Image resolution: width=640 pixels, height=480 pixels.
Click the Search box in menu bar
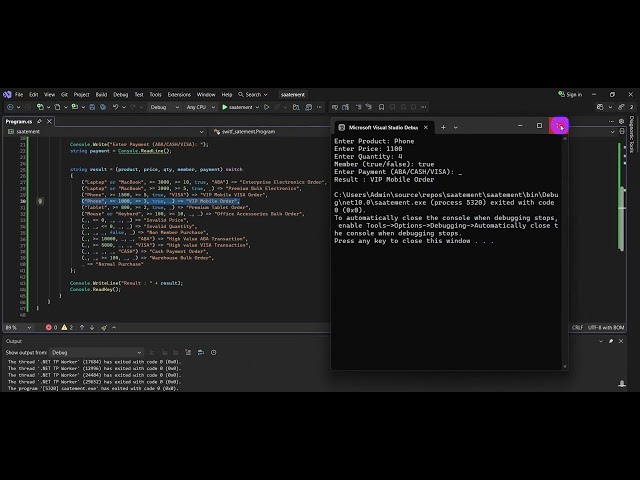tap(253, 94)
